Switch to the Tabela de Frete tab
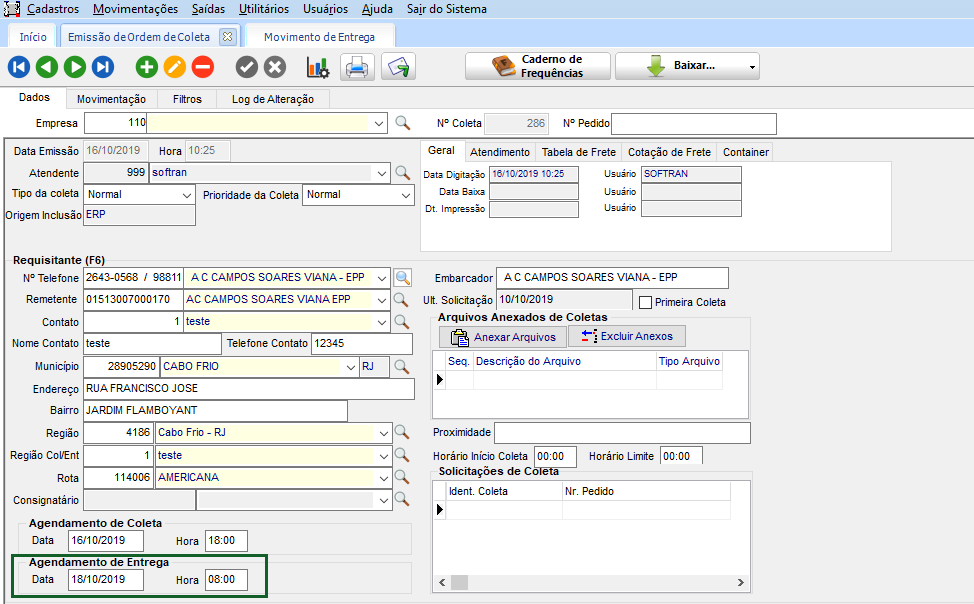Screen dimensions: 974x604 578,152
